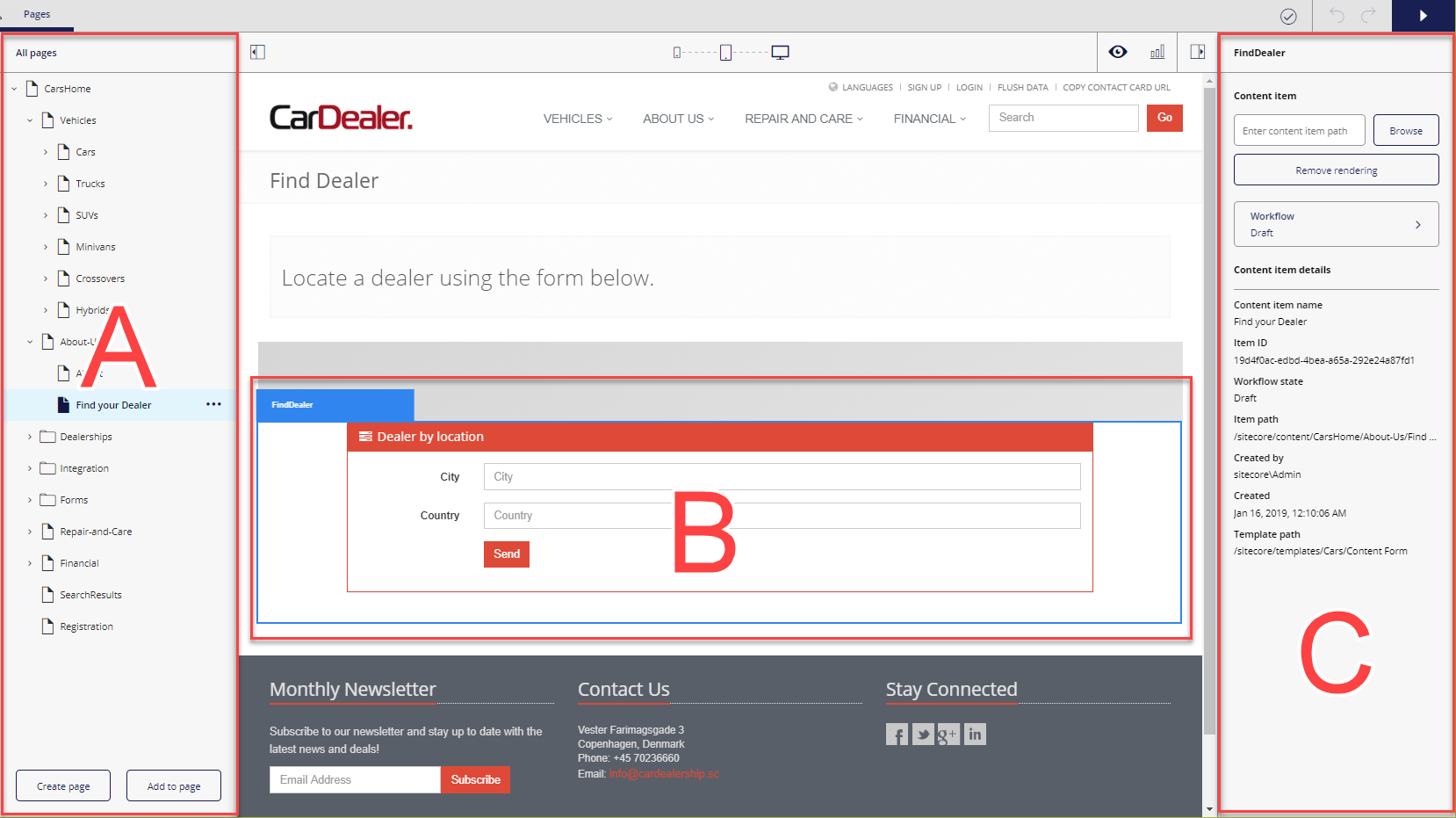
Task: Click COPY CONTACT CARD URL link
Action: (1116, 87)
